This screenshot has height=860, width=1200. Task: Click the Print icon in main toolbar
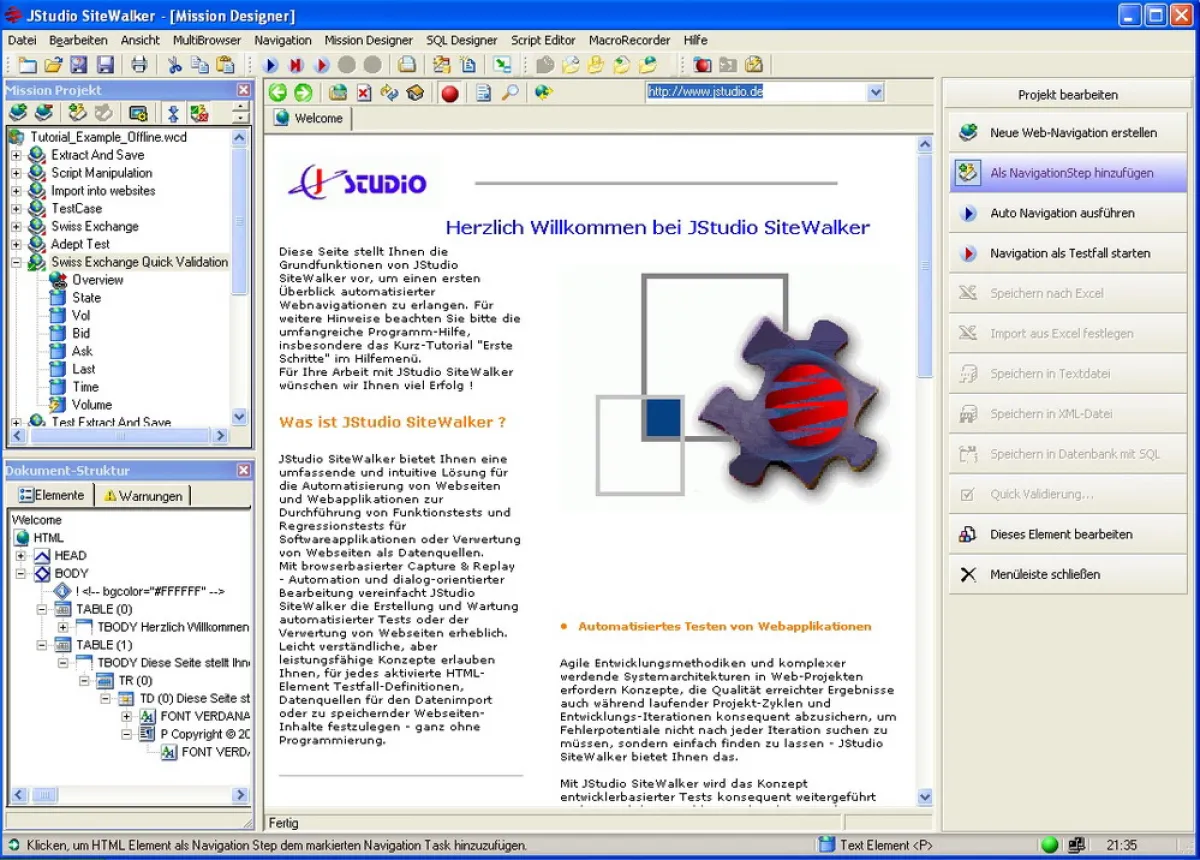[139, 65]
